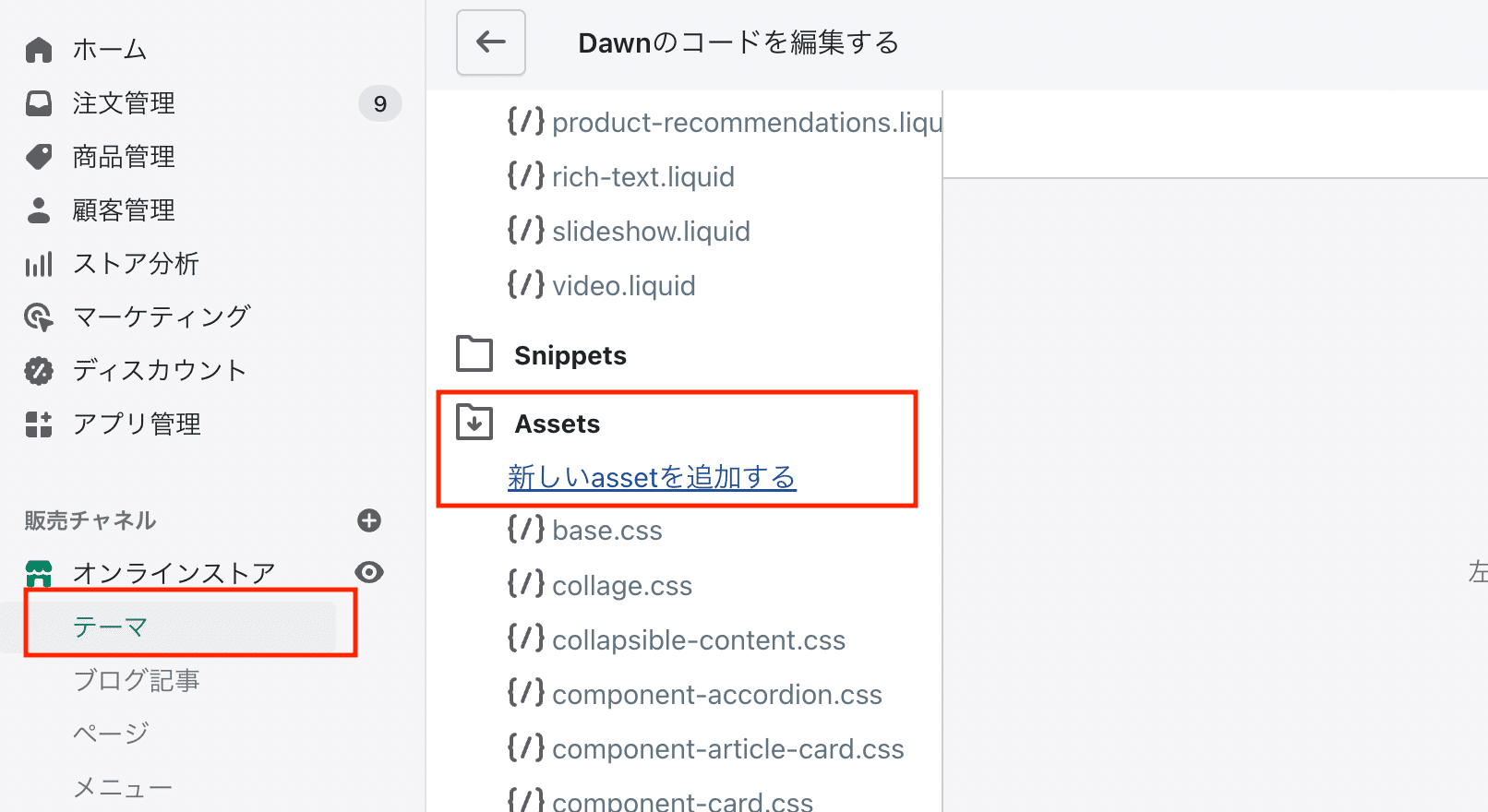Screen dimensions: 1488x812
Task: Click the marketing target icon
Action: click(39, 317)
